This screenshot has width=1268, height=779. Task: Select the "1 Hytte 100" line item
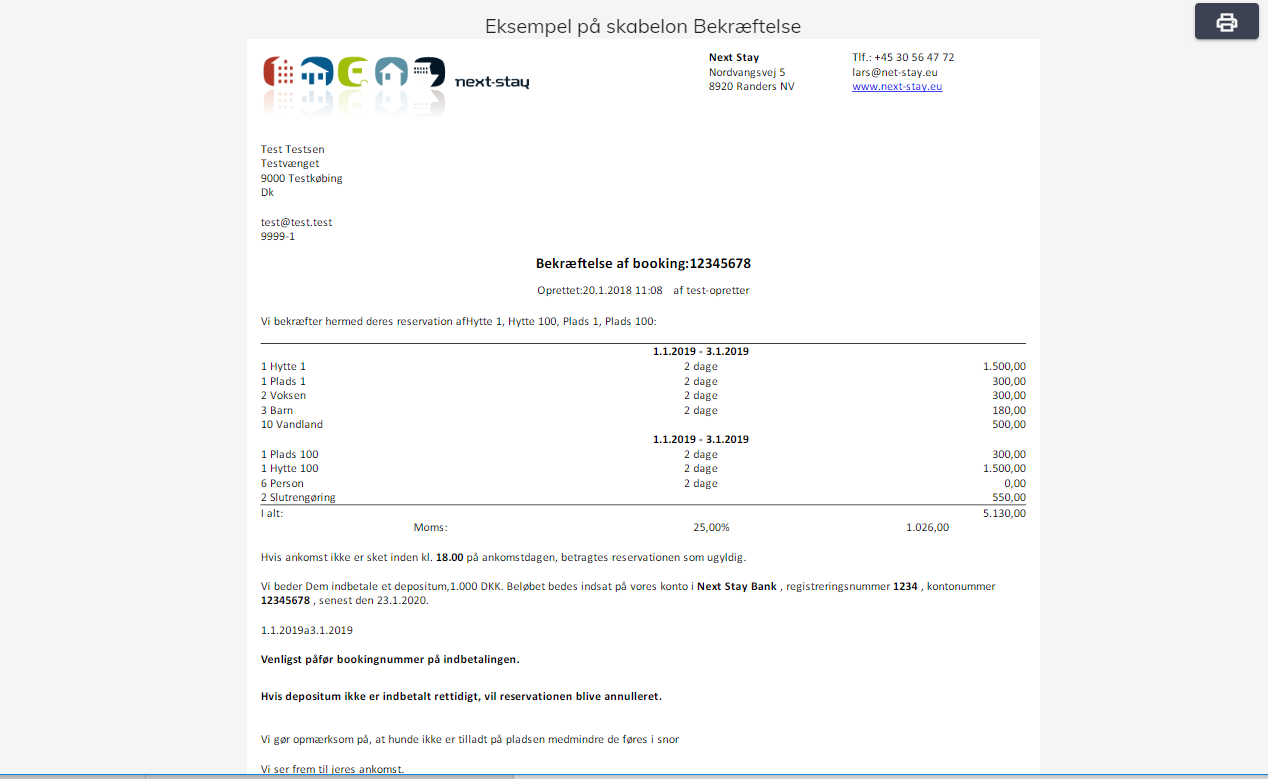point(290,469)
